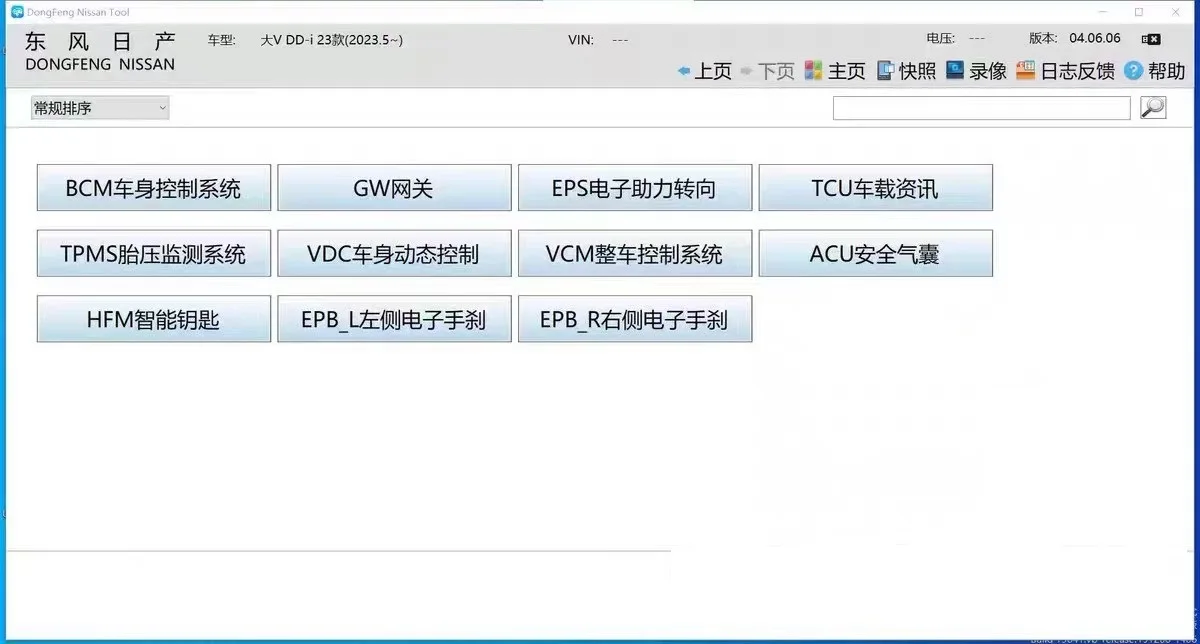Open 日志反馈 log feedback
Screen dimensions: 1200x644
[1077, 71]
